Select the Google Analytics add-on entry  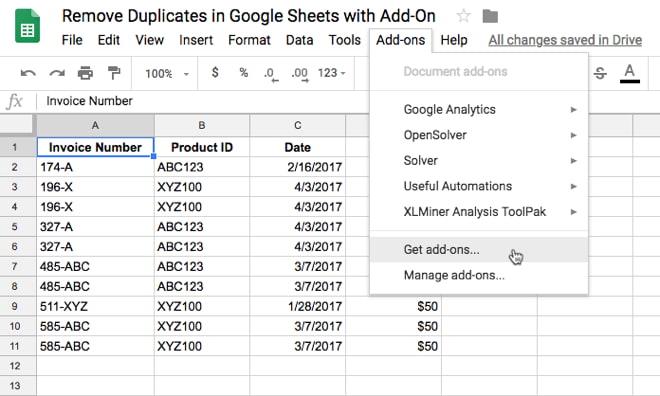tap(479, 110)
